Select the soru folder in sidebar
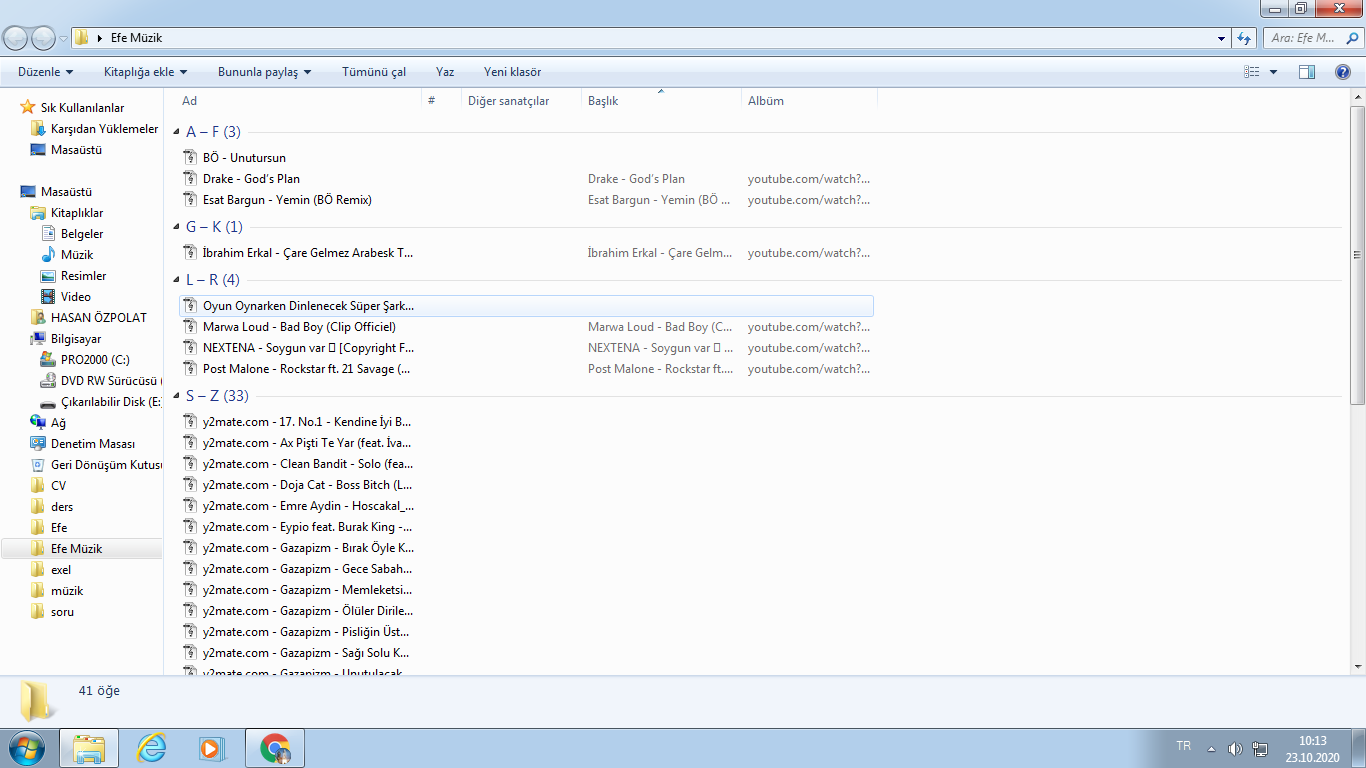The height and width of the screenshot is (768, 1366). pyautogui.click(x=62, y=611)
